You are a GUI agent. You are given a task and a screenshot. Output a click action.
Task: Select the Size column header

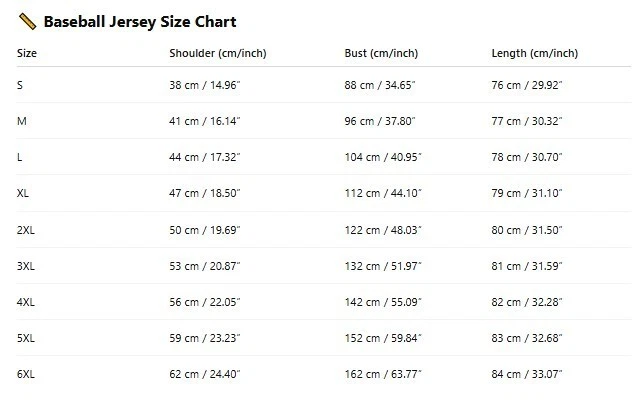point(27,53)
